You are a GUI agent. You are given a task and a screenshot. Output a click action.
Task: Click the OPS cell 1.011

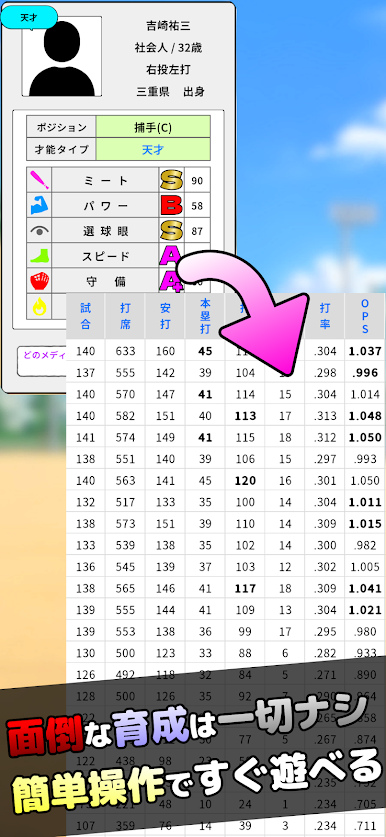pyautogui.click(x=365, y=502)
